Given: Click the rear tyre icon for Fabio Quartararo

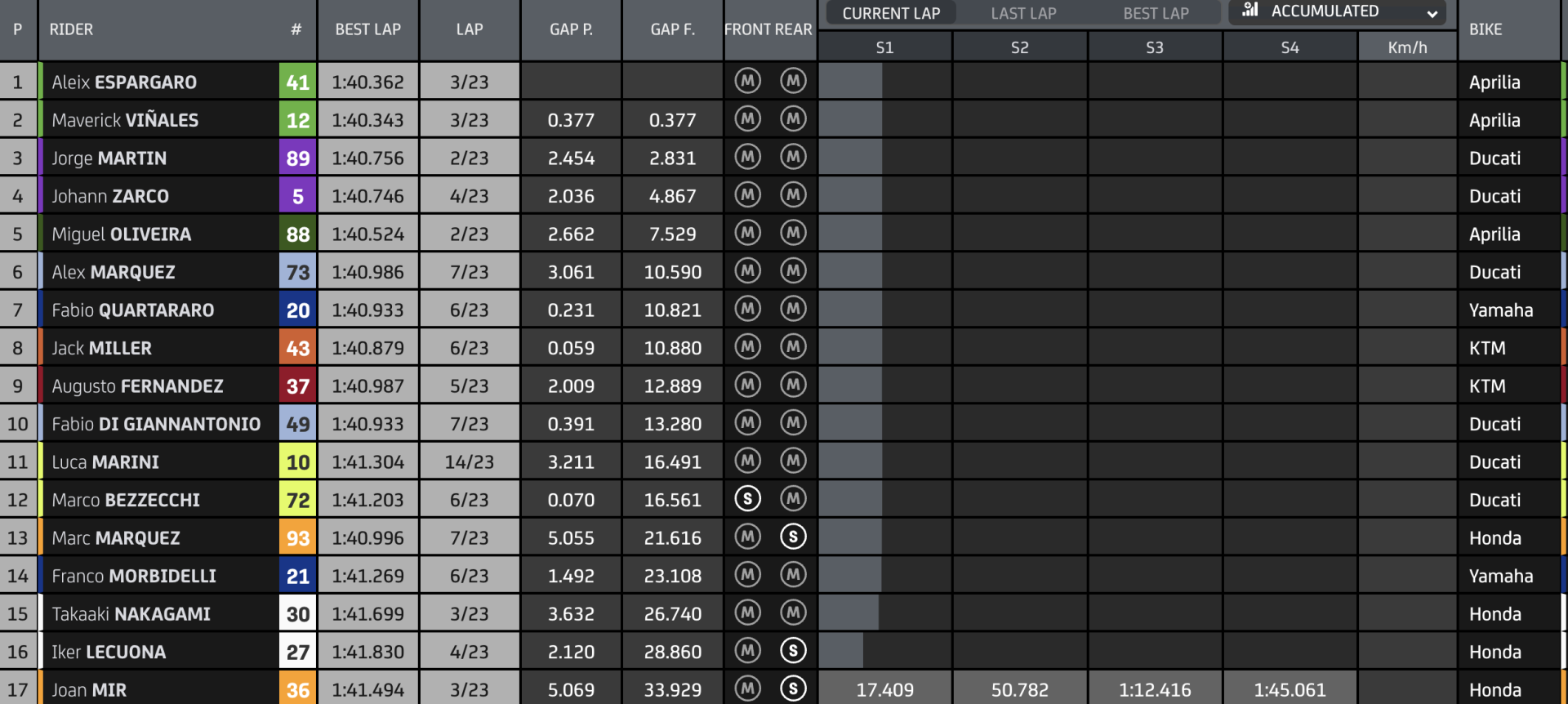Looking at the screenshot, I should (793, 309).
